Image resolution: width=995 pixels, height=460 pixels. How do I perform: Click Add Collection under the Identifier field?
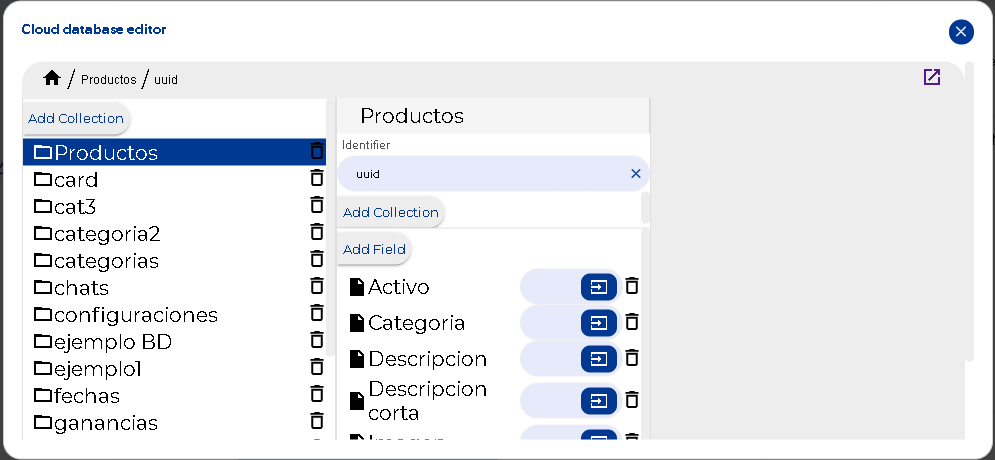(391, 213)
